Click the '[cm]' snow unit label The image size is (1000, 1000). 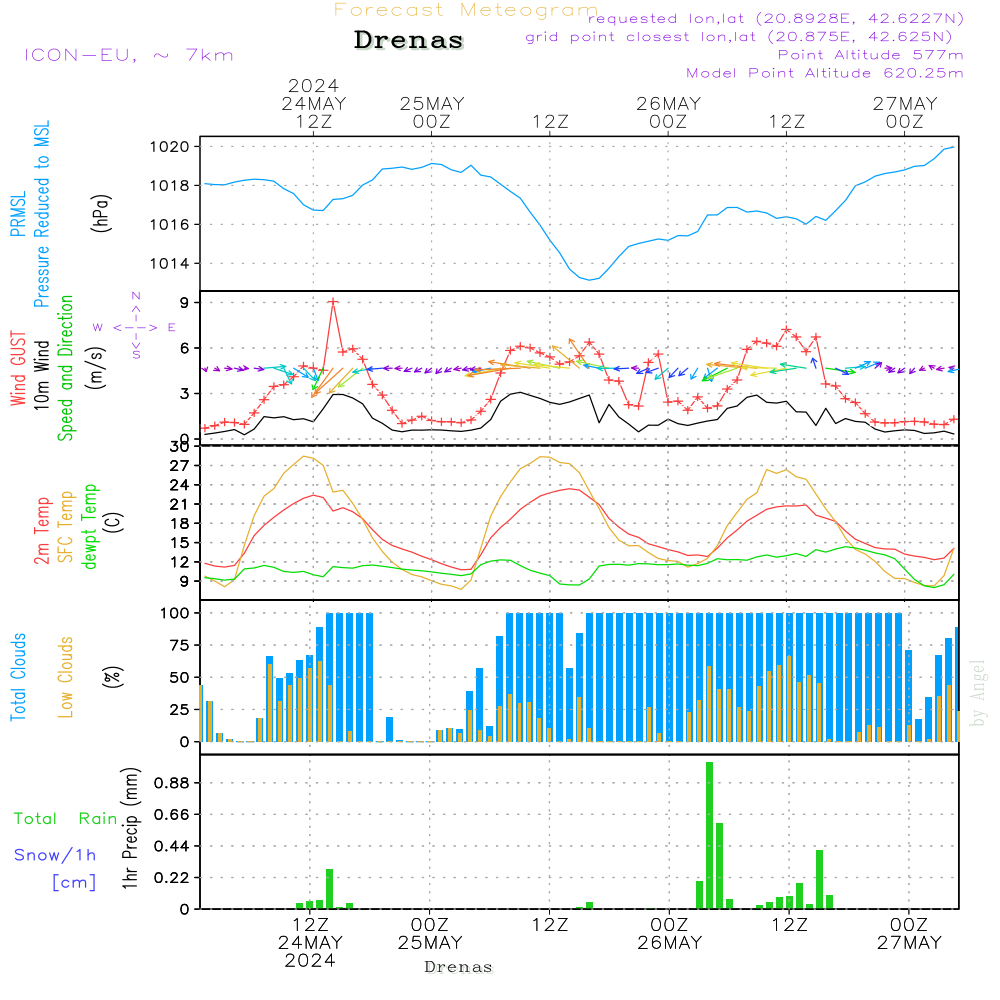[x=74, y=883]
